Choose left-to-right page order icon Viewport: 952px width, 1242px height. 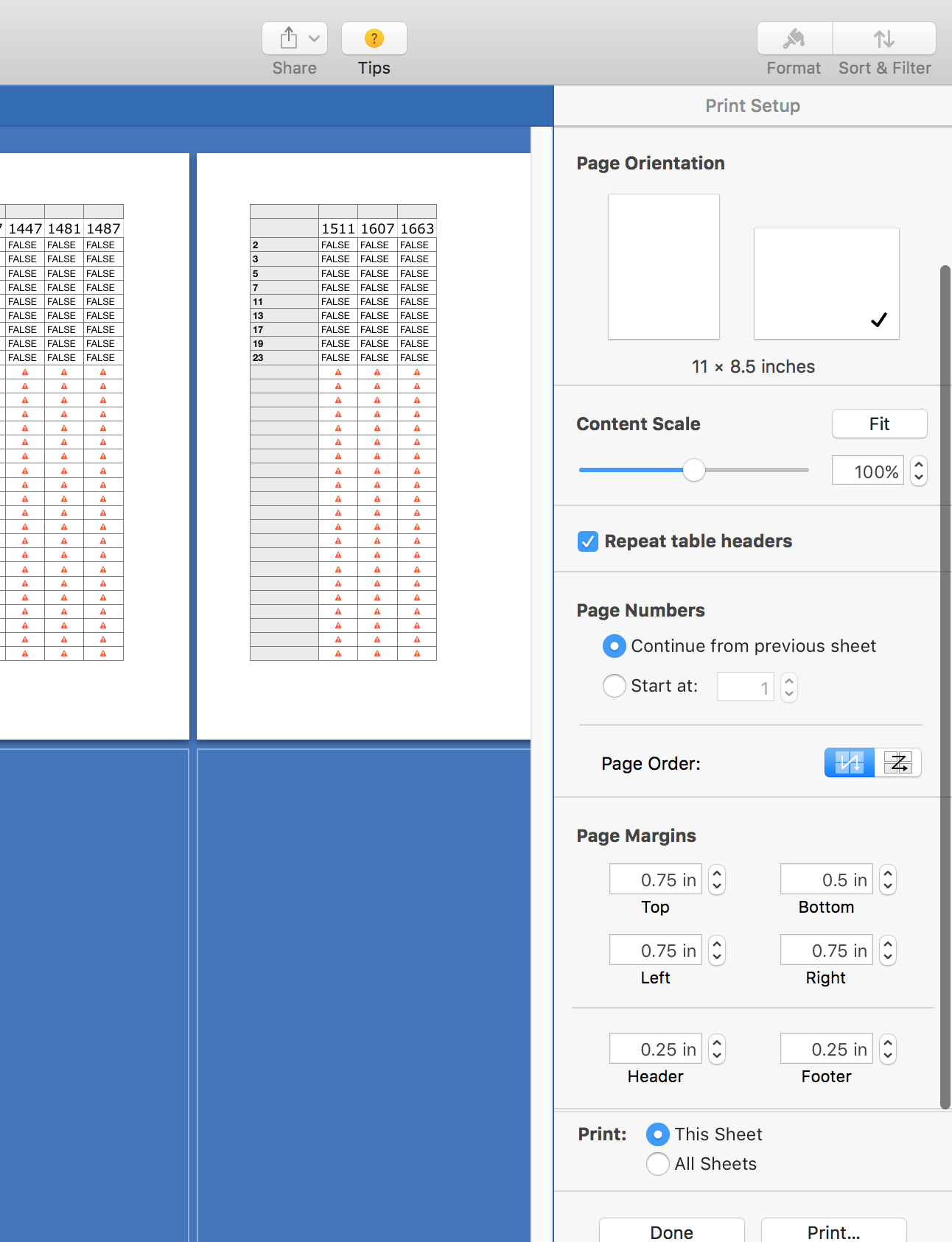pyautogui.click(x=897, y=762)
